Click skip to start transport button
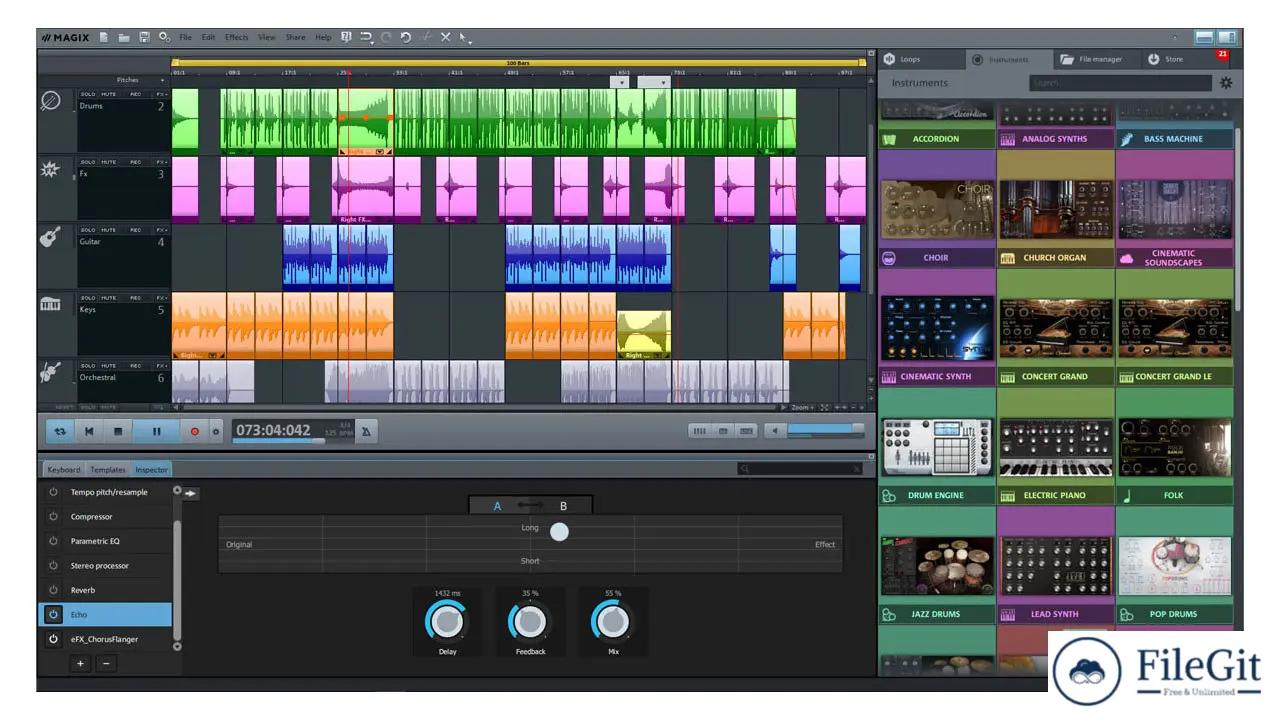This screenshot has width=1280, height=720. (89, 432)
